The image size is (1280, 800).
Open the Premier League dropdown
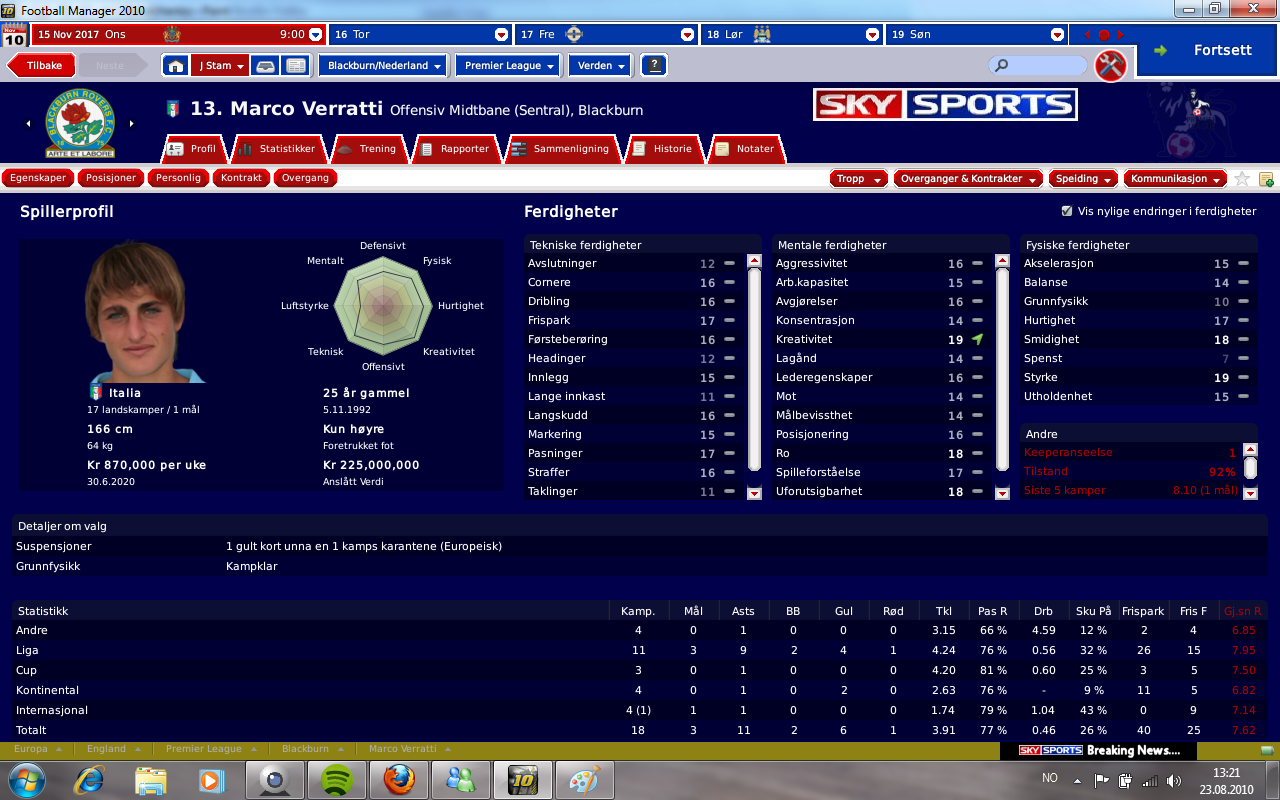510,66
